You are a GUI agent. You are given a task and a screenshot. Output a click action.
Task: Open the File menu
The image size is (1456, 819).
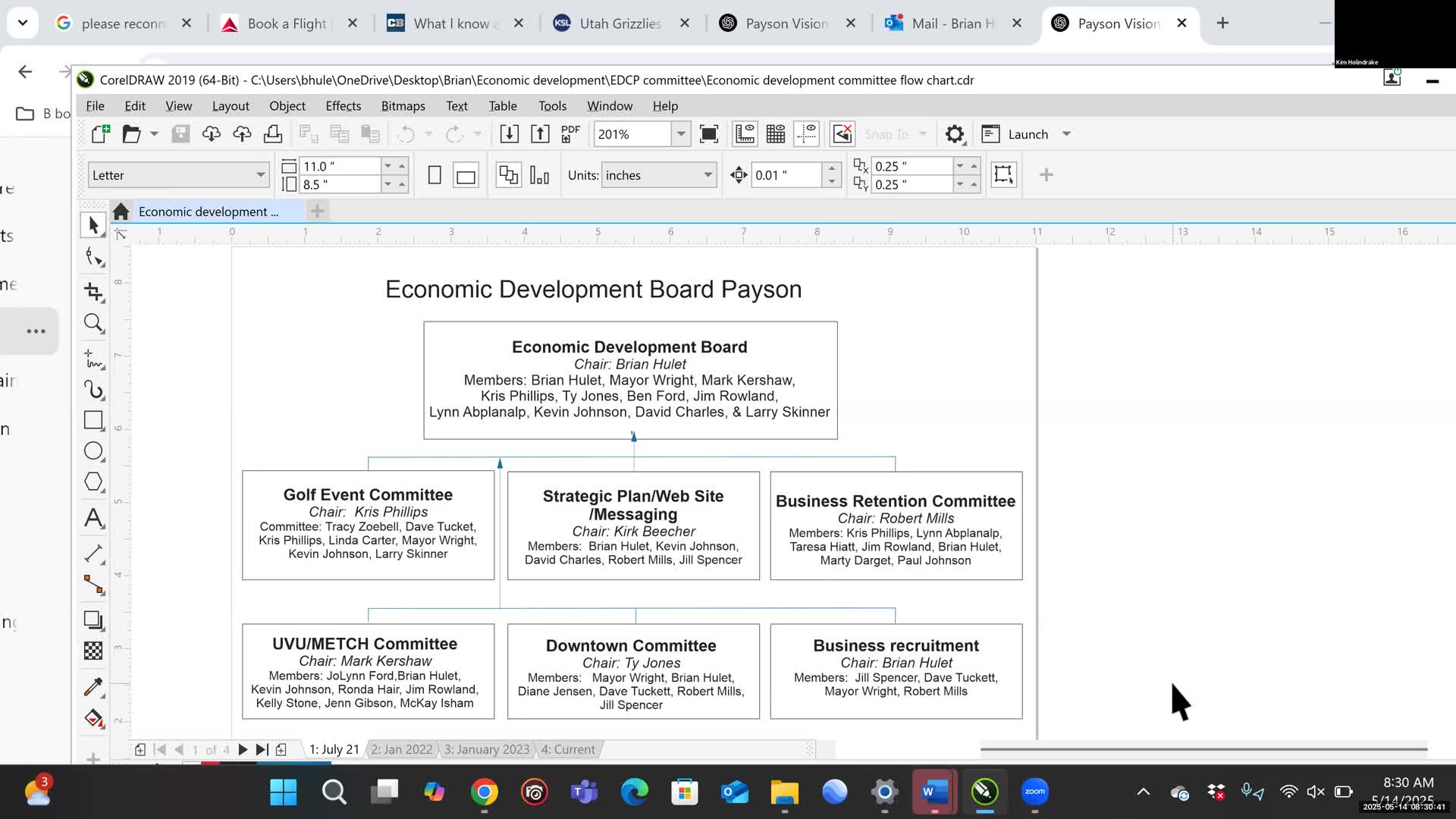(x=95, y=106)
